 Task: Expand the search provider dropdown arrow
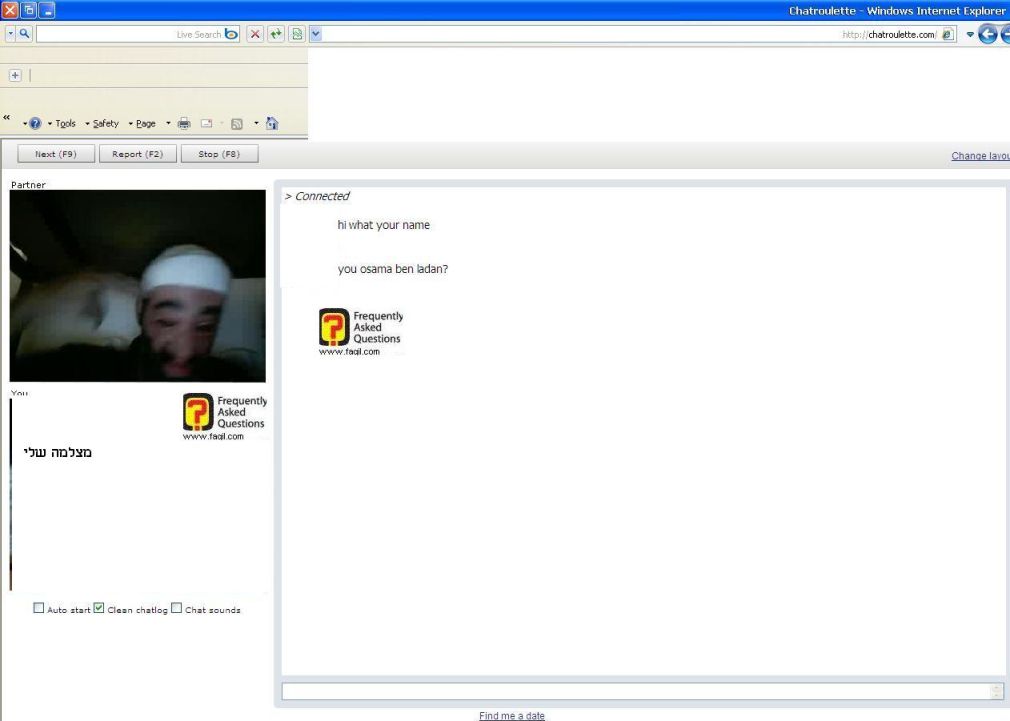(8, 34)
